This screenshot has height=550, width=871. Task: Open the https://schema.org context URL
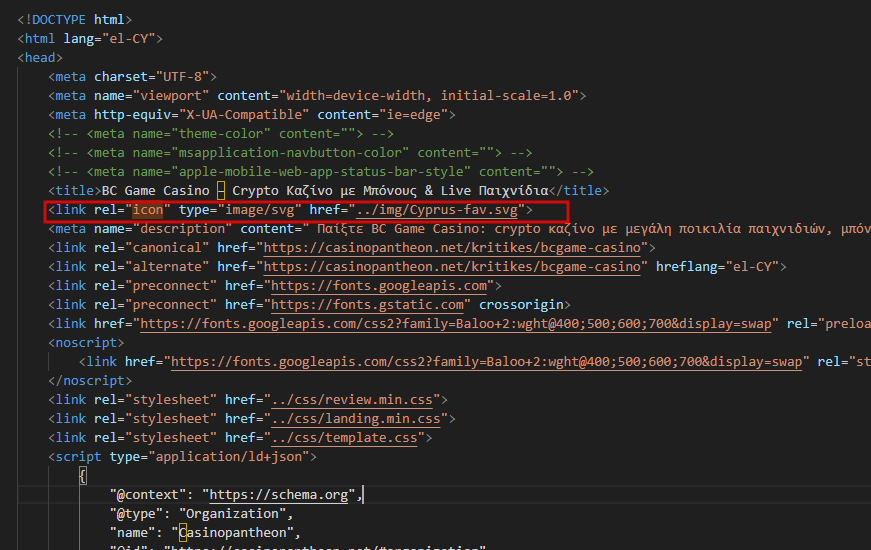279,495
